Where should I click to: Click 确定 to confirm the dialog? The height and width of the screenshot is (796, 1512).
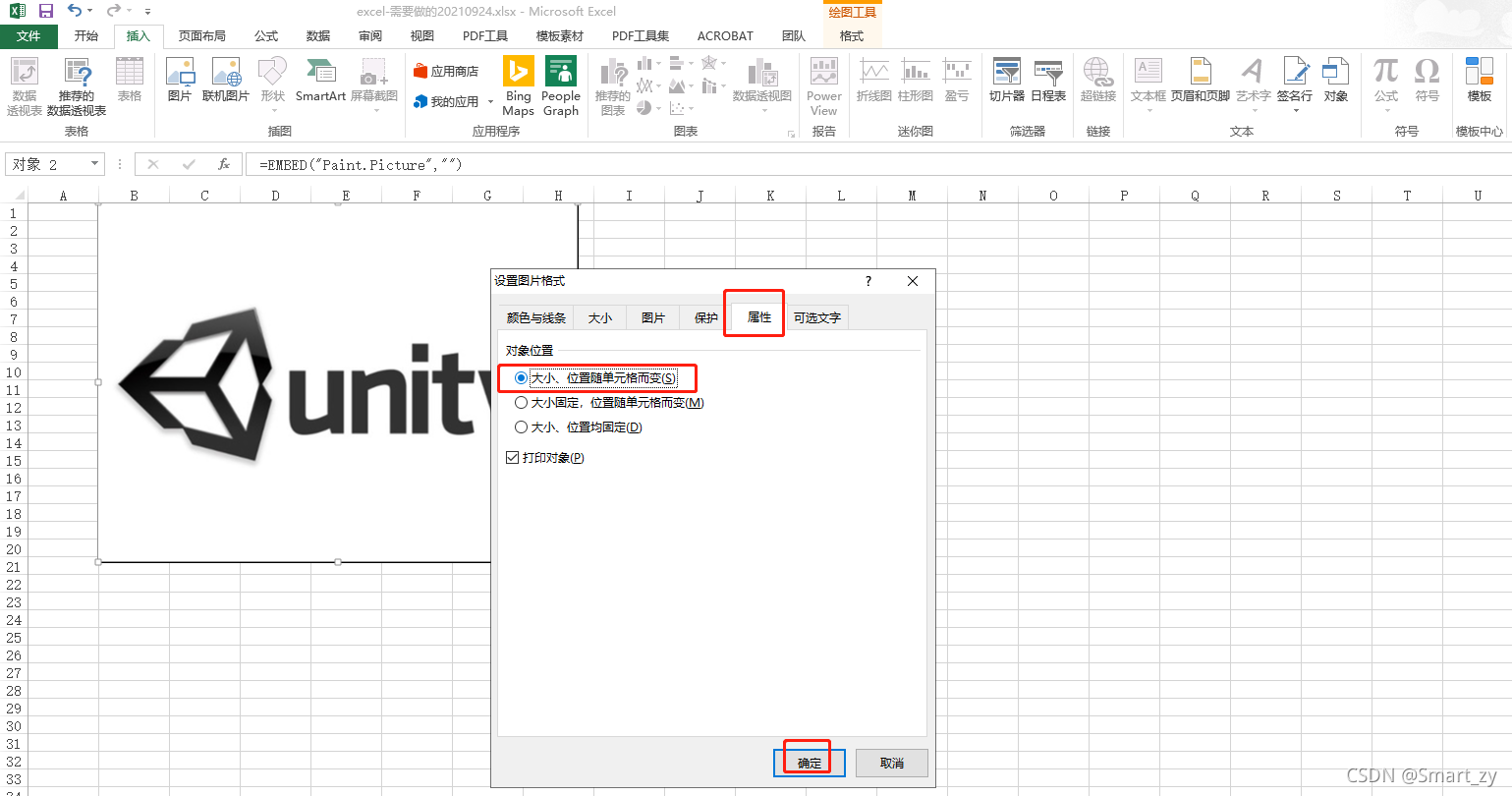pos(810,763)
